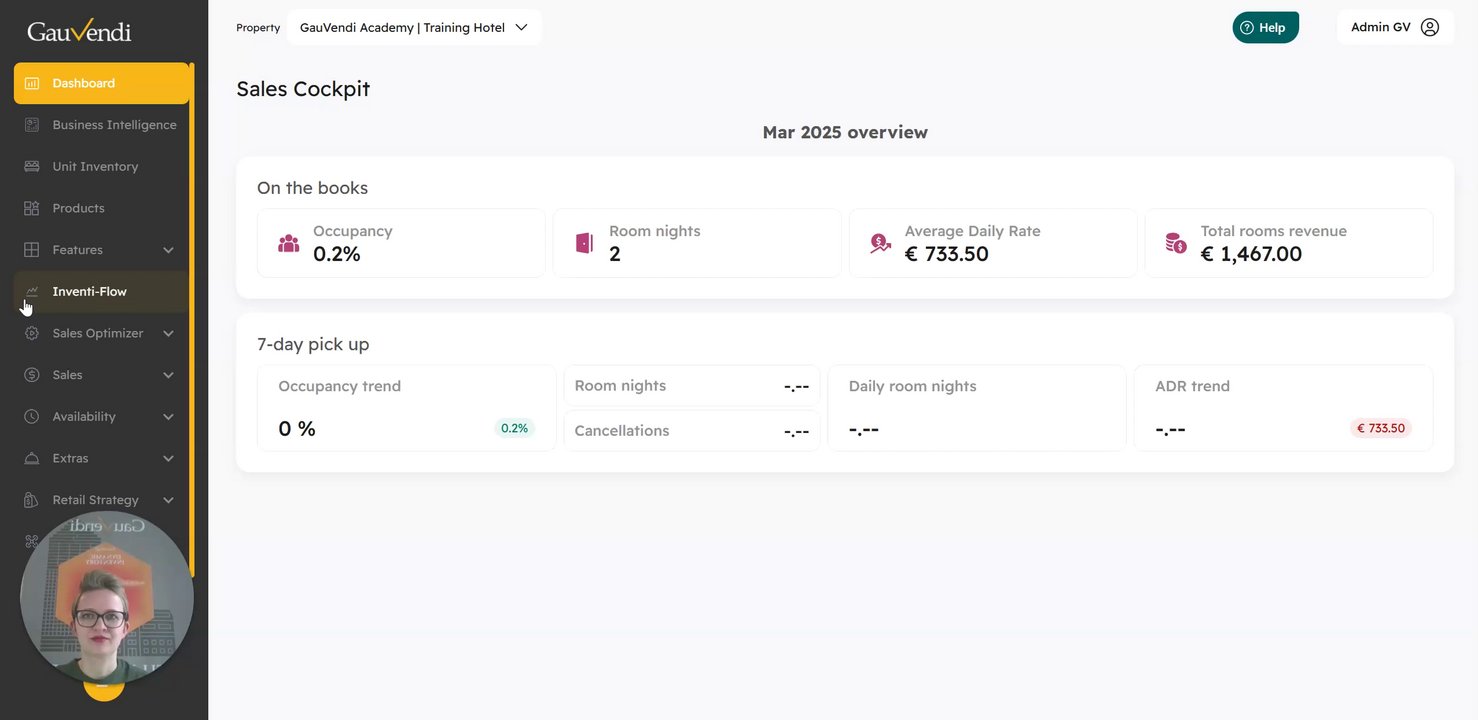This screenshot has width=1478, height=720.
Task: Click the Products icon in sidebar
Action: coord(32,208)
